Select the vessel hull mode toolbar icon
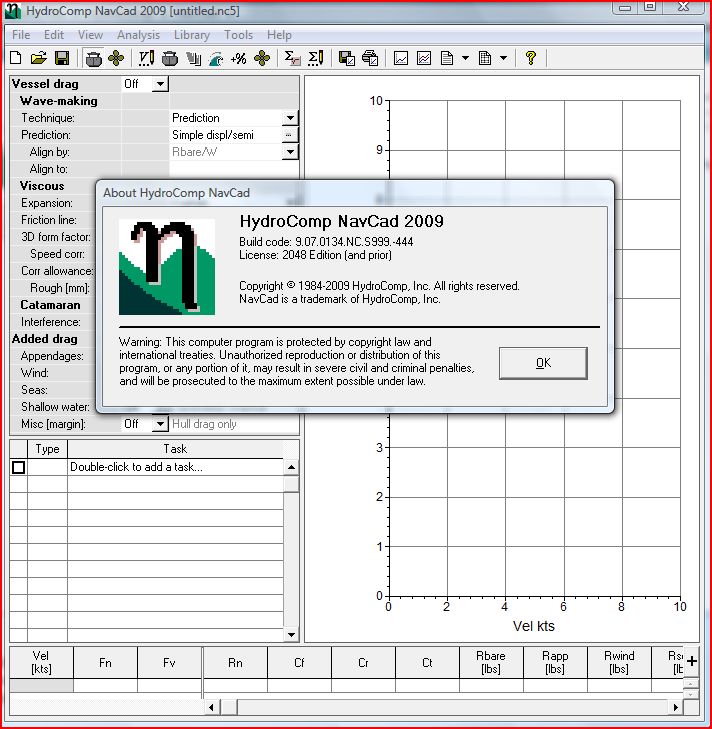This screenshot has width=712, height=729. tap(93, 59)
